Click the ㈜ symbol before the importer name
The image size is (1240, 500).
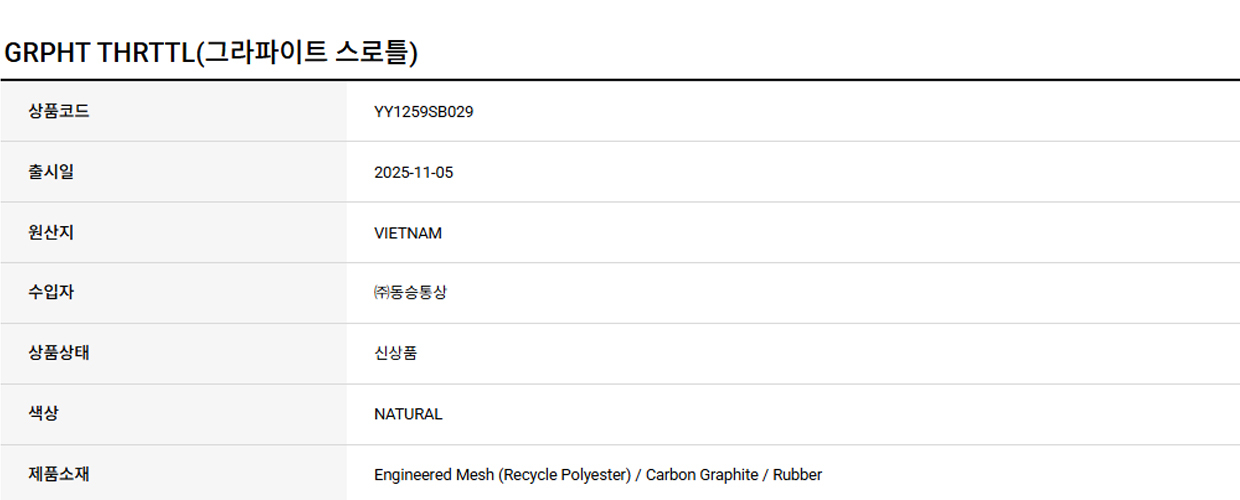coord(381,293)
